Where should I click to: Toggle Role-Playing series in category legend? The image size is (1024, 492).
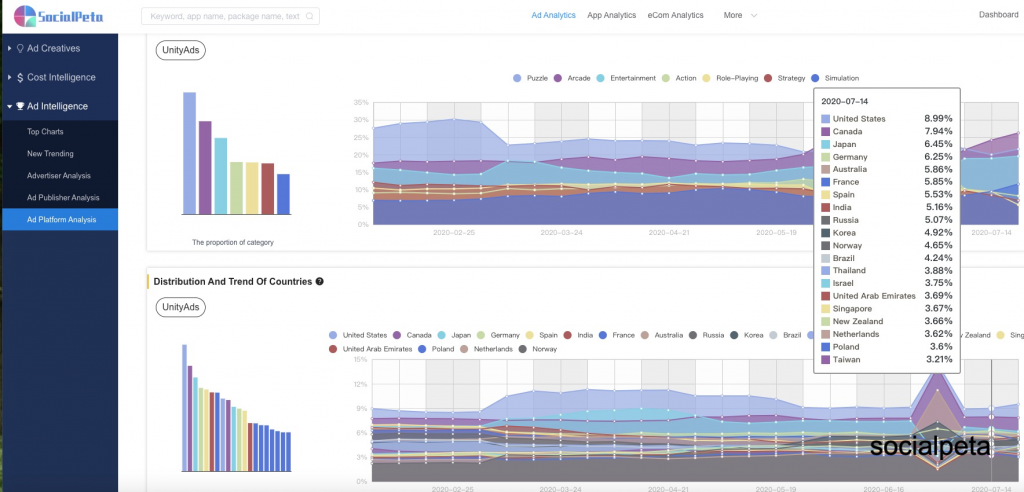coord(730,78)
